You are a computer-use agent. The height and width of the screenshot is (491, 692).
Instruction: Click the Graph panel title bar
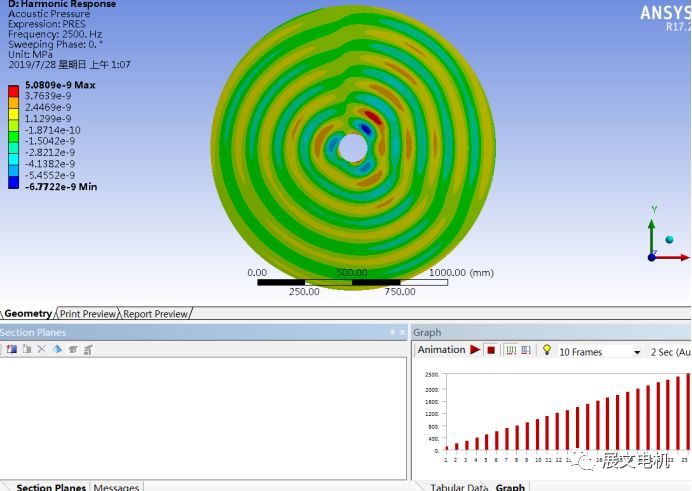[552, 332]
